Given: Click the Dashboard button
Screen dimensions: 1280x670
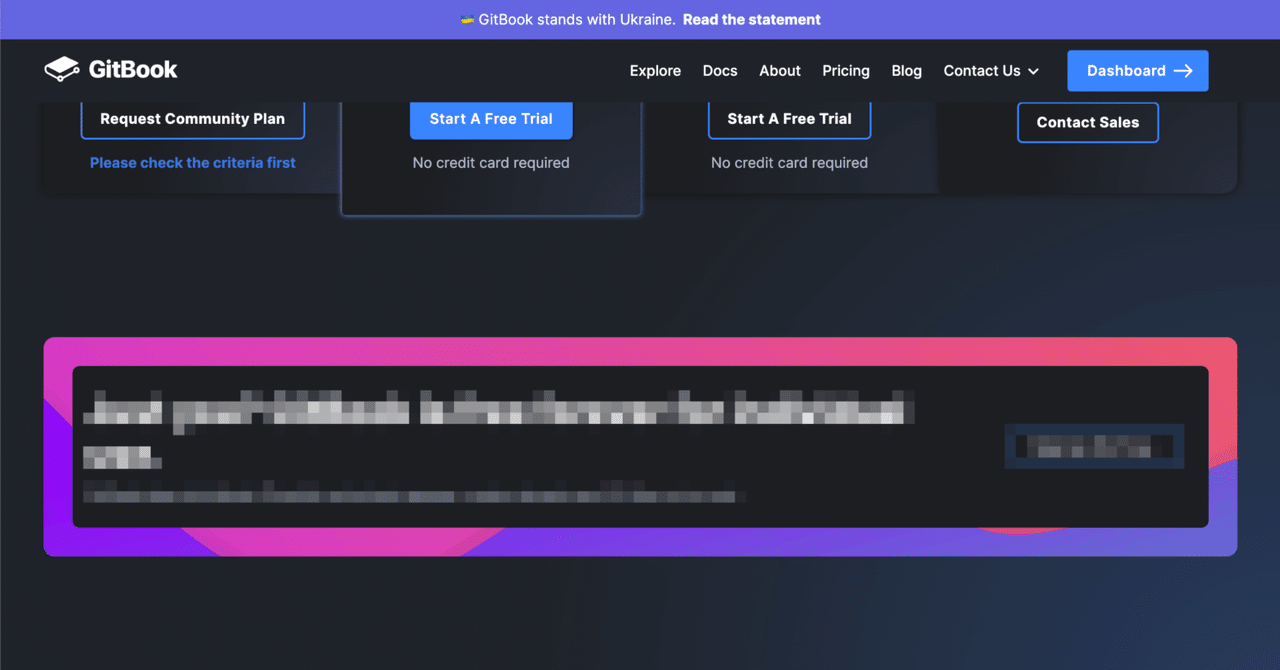Looking at the screenshot, I should tap(1138, 71).
